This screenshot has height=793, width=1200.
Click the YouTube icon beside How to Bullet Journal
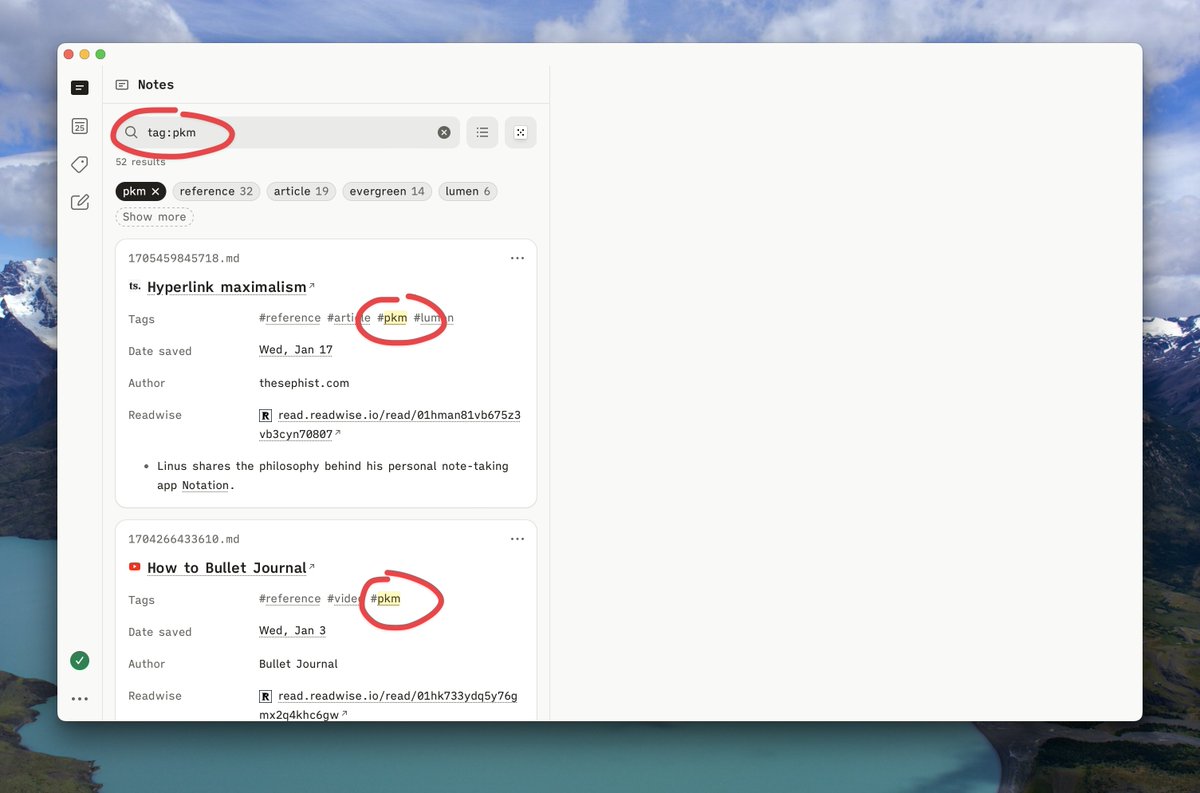coord(135,567)
